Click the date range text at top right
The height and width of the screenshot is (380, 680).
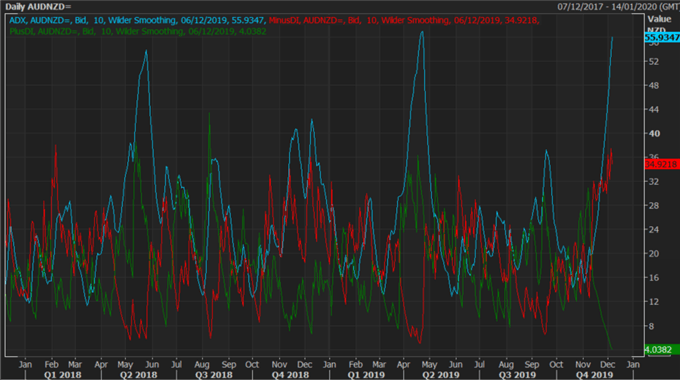click(x=618, y=7)
